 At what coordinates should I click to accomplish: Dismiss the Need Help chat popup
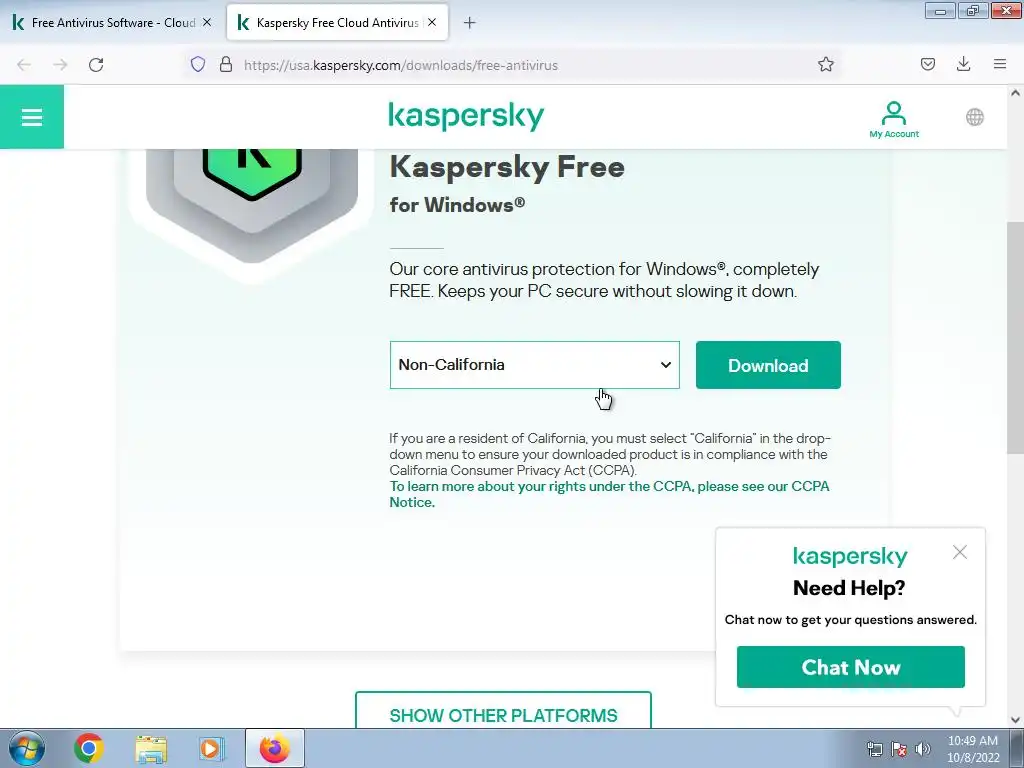959,552
